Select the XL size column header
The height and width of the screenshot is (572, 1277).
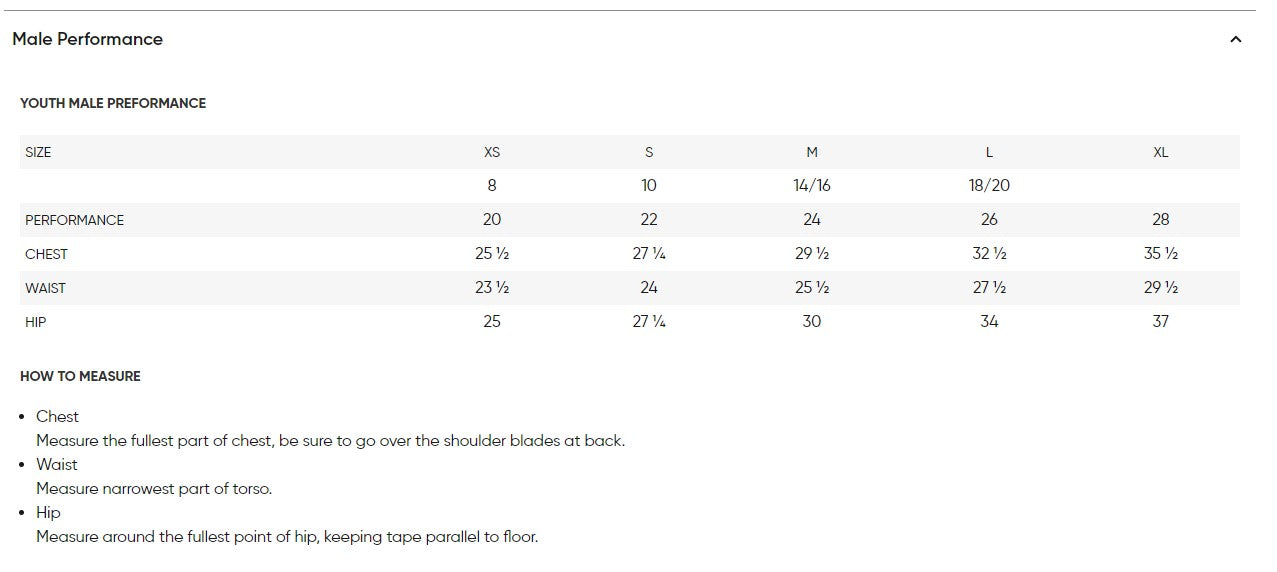1160,152
